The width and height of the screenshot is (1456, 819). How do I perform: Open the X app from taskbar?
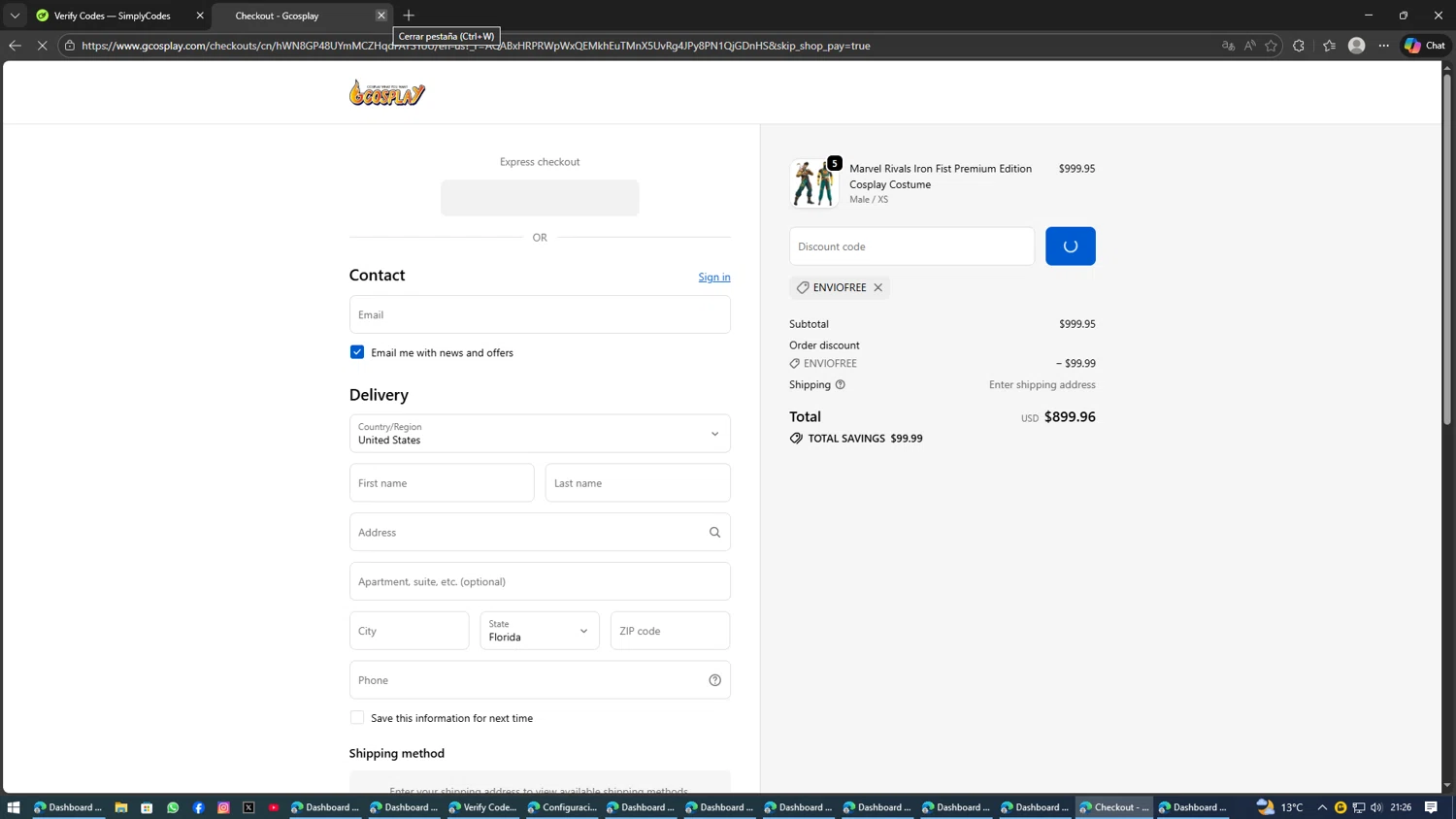click(248, 807)
